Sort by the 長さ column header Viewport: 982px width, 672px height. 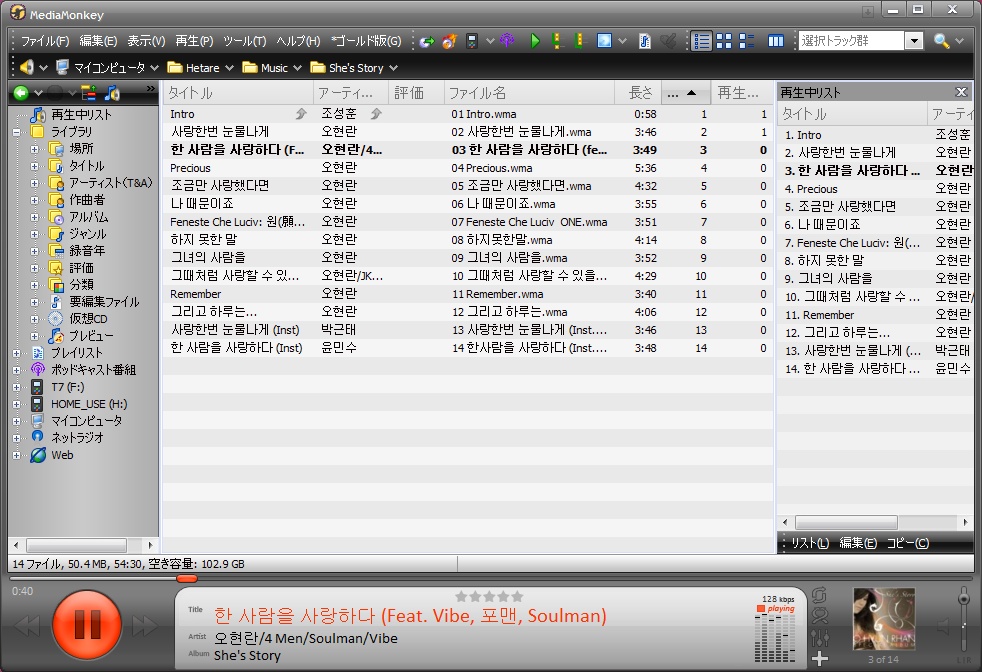point(638,93)
